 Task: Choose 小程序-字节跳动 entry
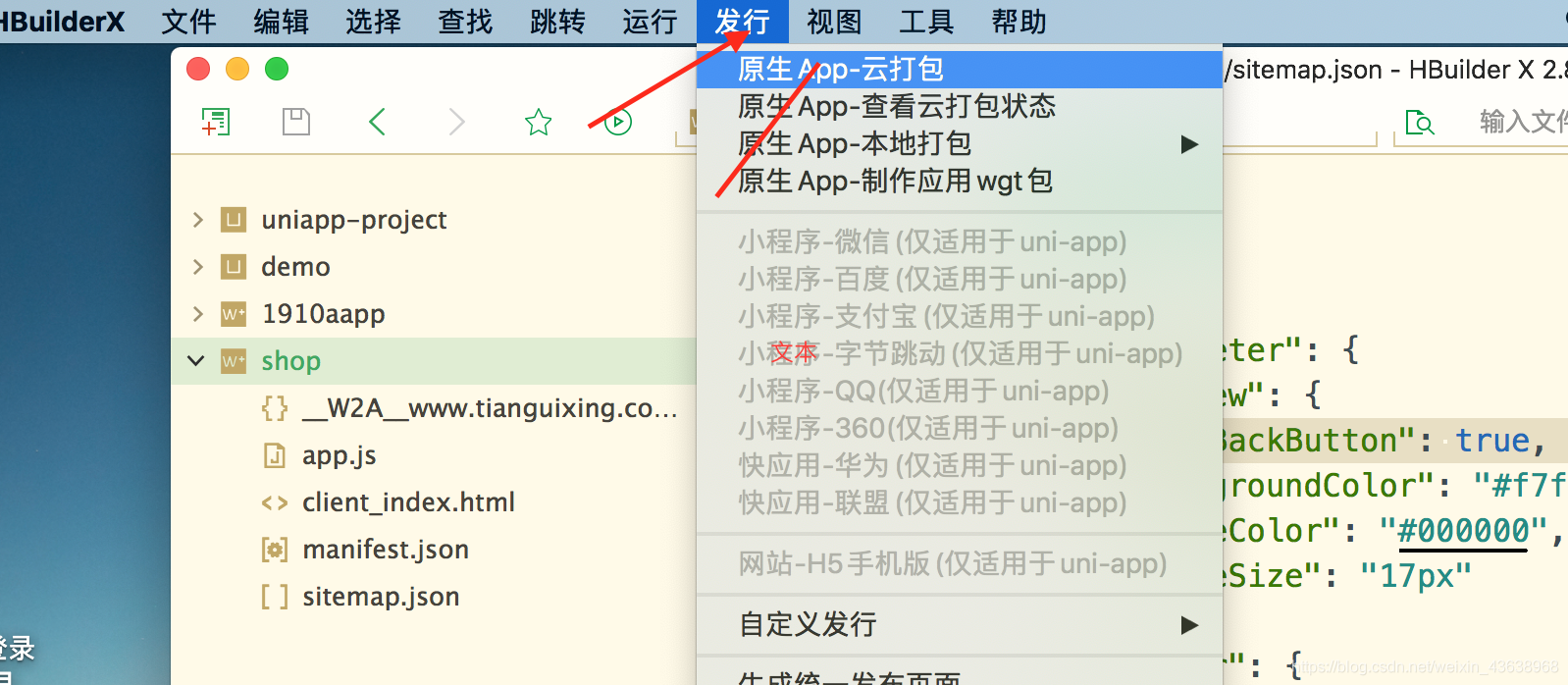click(960, 353)
